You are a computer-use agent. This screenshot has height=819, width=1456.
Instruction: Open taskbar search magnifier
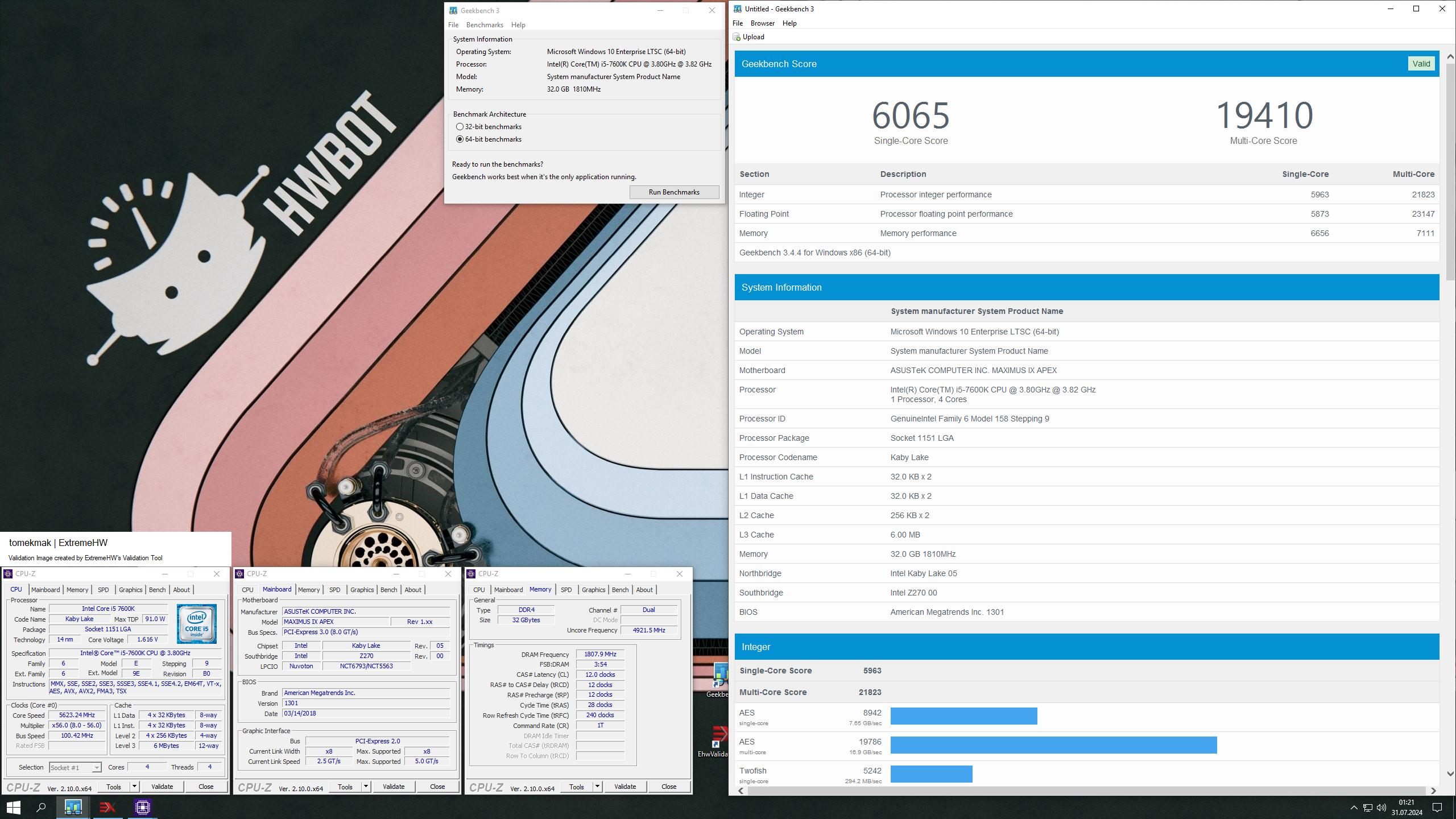(x=41, y=807)
